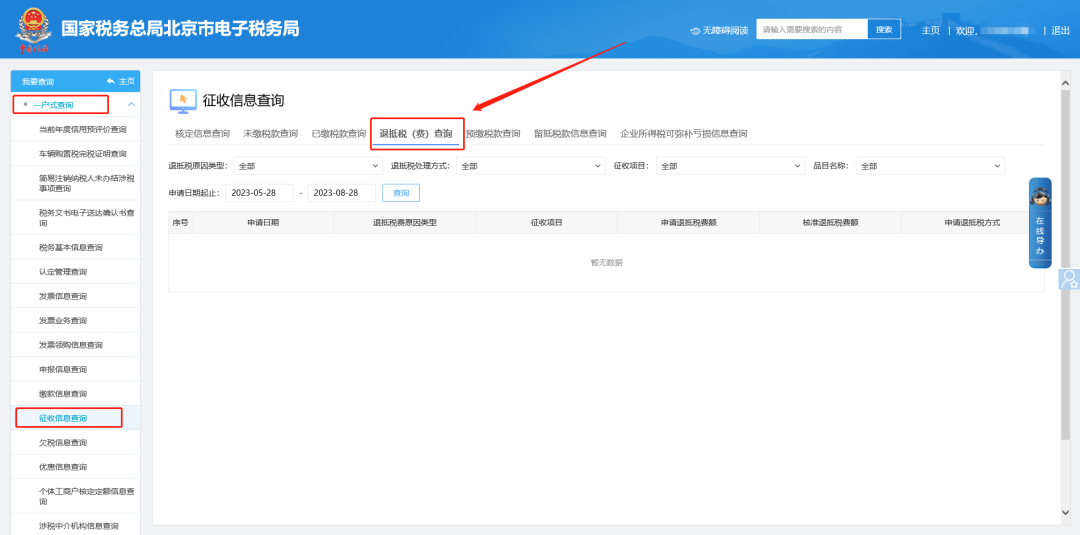Open the 征收项目 dropdown
The image size is (1080, 535).
730,166
